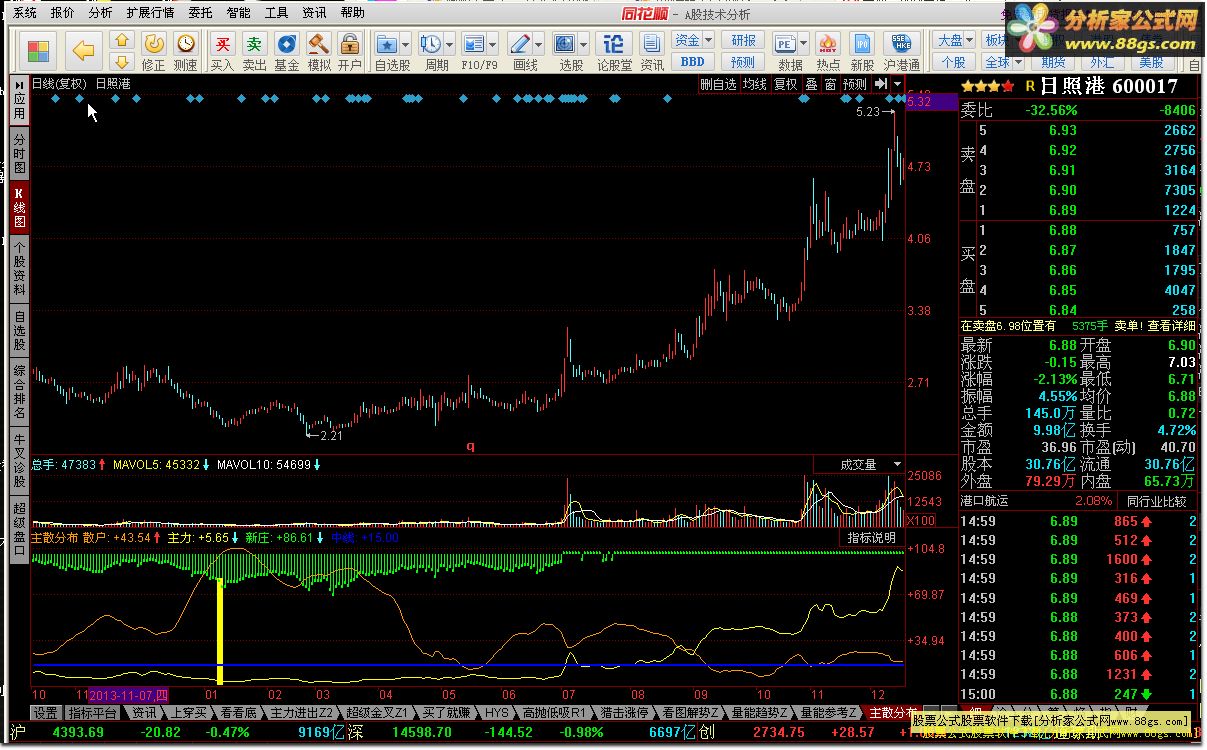This screenshot has width=1207, height=750.
Task: Open the 买入 buy order icon
Action: pyautogui.click(x=222, y=51)
